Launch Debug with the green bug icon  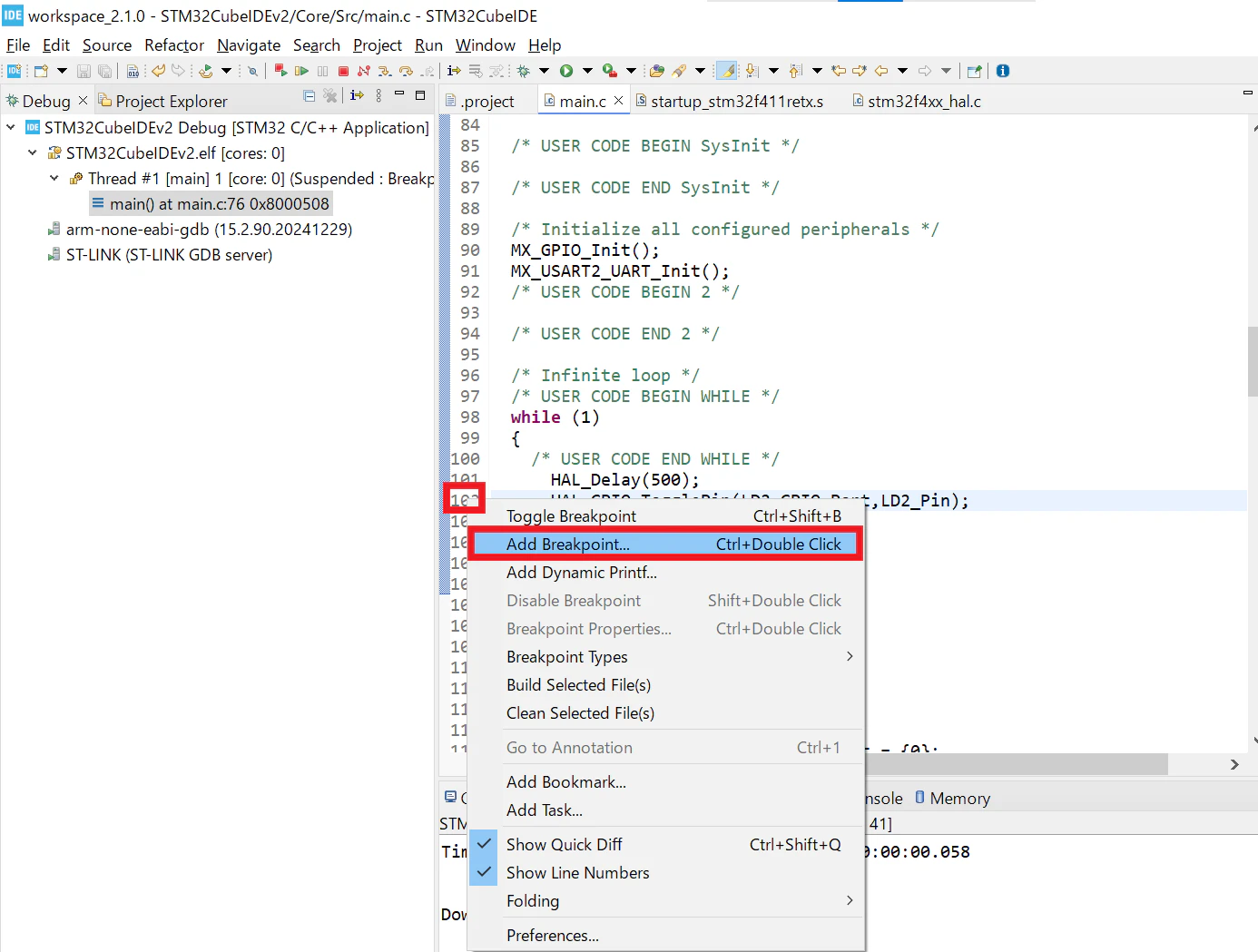[524, 71]
